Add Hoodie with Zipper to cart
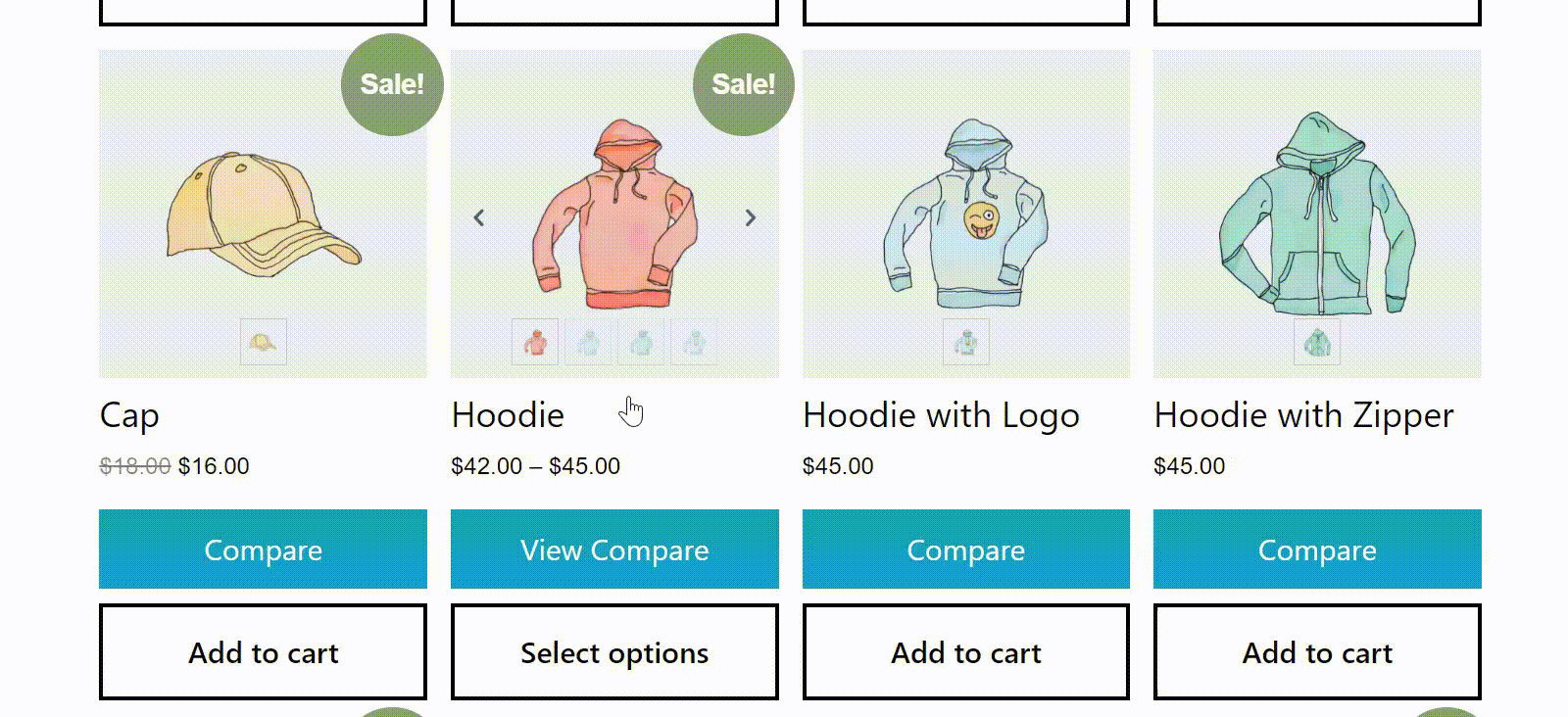Image resolution: width=1568 pixels, height=717 pixels. pos(1317,652)
